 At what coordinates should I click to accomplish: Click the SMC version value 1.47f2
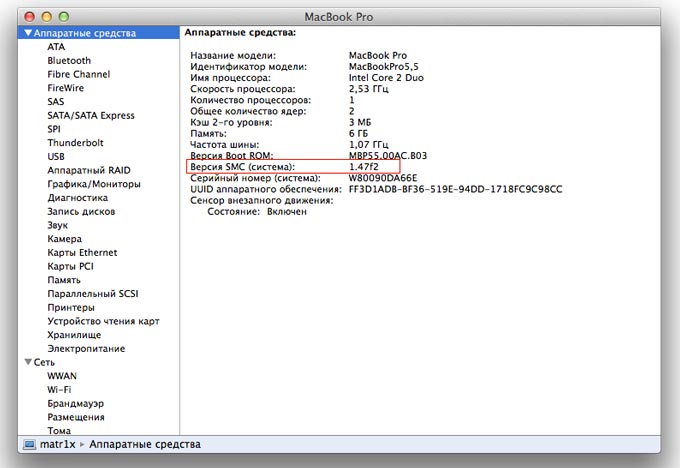(363, 167)
